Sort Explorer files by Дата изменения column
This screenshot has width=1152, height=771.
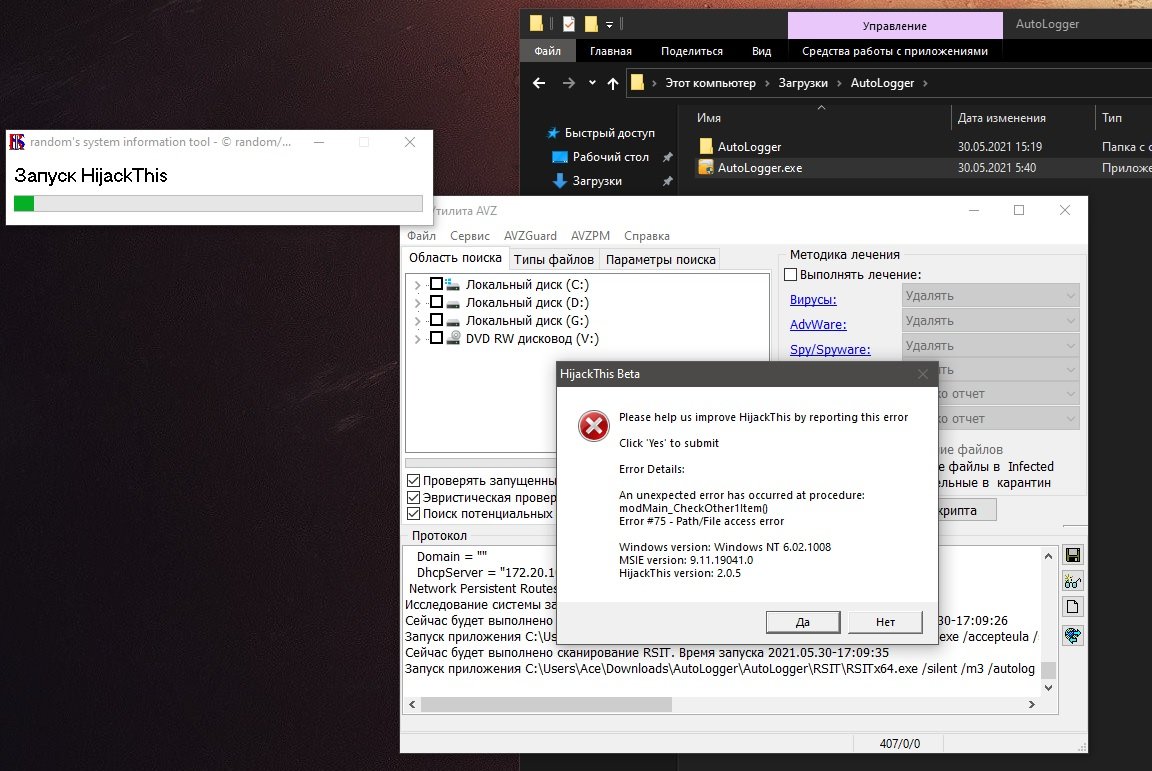tap(1001, 118)
